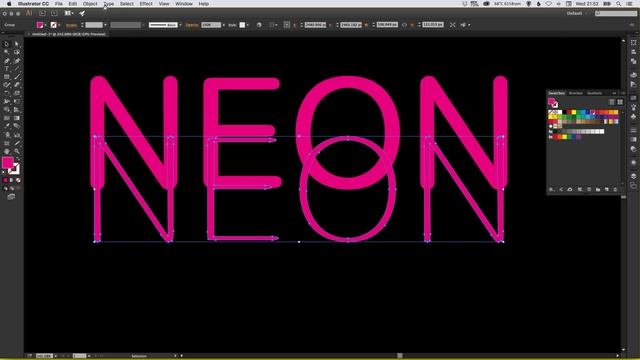This screenshot has height=360, width=640.
Task: Select the Hand tool
Action: tap(7, 151)
